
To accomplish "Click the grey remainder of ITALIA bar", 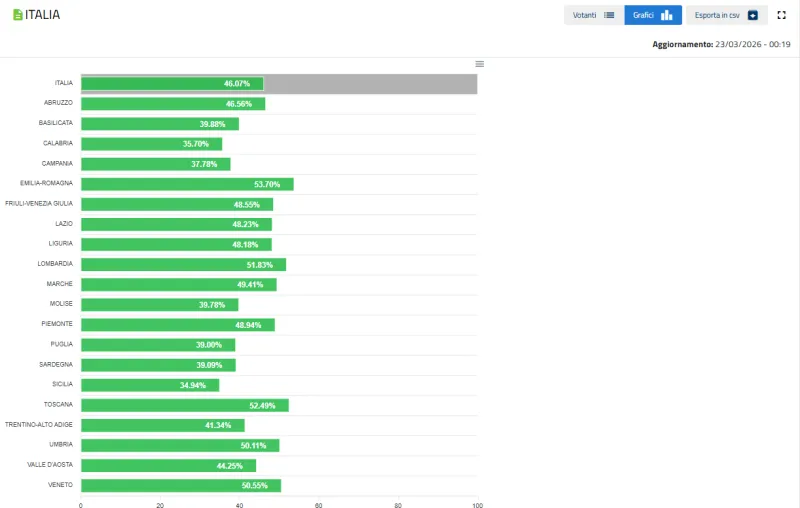I will (x=370, y=84).
